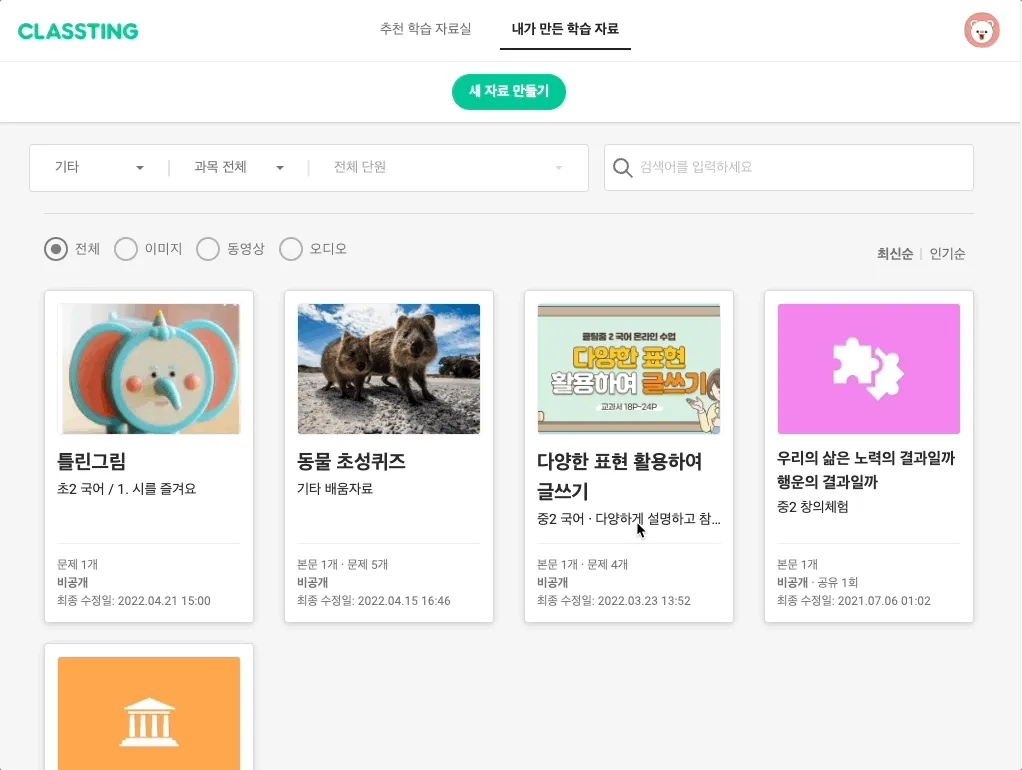This screenshot has height=770, width=1022.
Task: Click the 동물 초성퀴즈 card title
Action: (x=351, y=462)
